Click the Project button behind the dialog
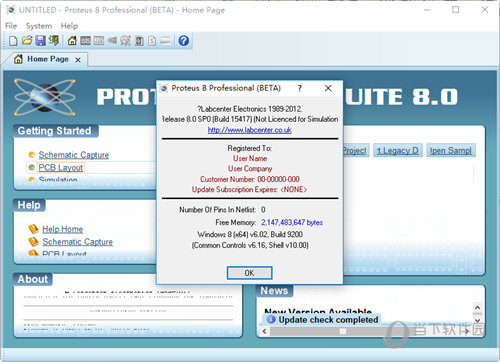Viewport: 500px width, 362px height. tap(355, 151)
